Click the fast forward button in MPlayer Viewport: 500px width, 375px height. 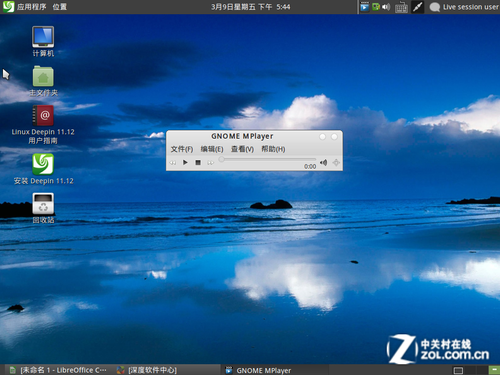pos(210,163)
